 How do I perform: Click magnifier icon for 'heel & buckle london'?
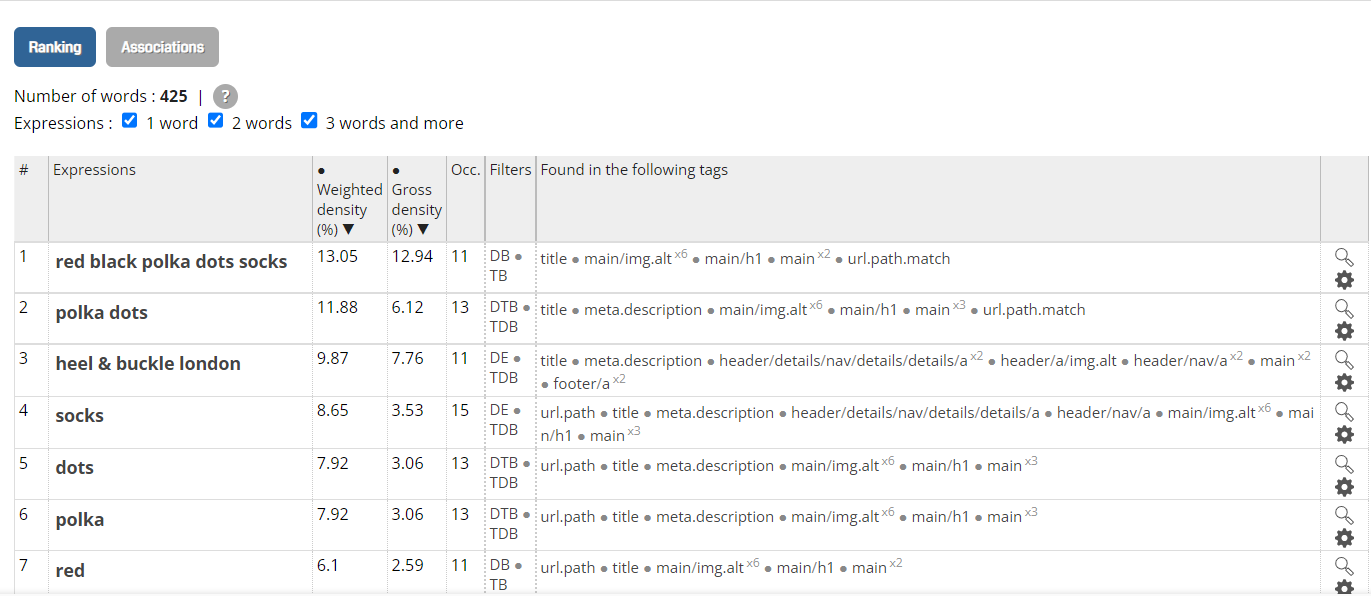(1344, 360)
